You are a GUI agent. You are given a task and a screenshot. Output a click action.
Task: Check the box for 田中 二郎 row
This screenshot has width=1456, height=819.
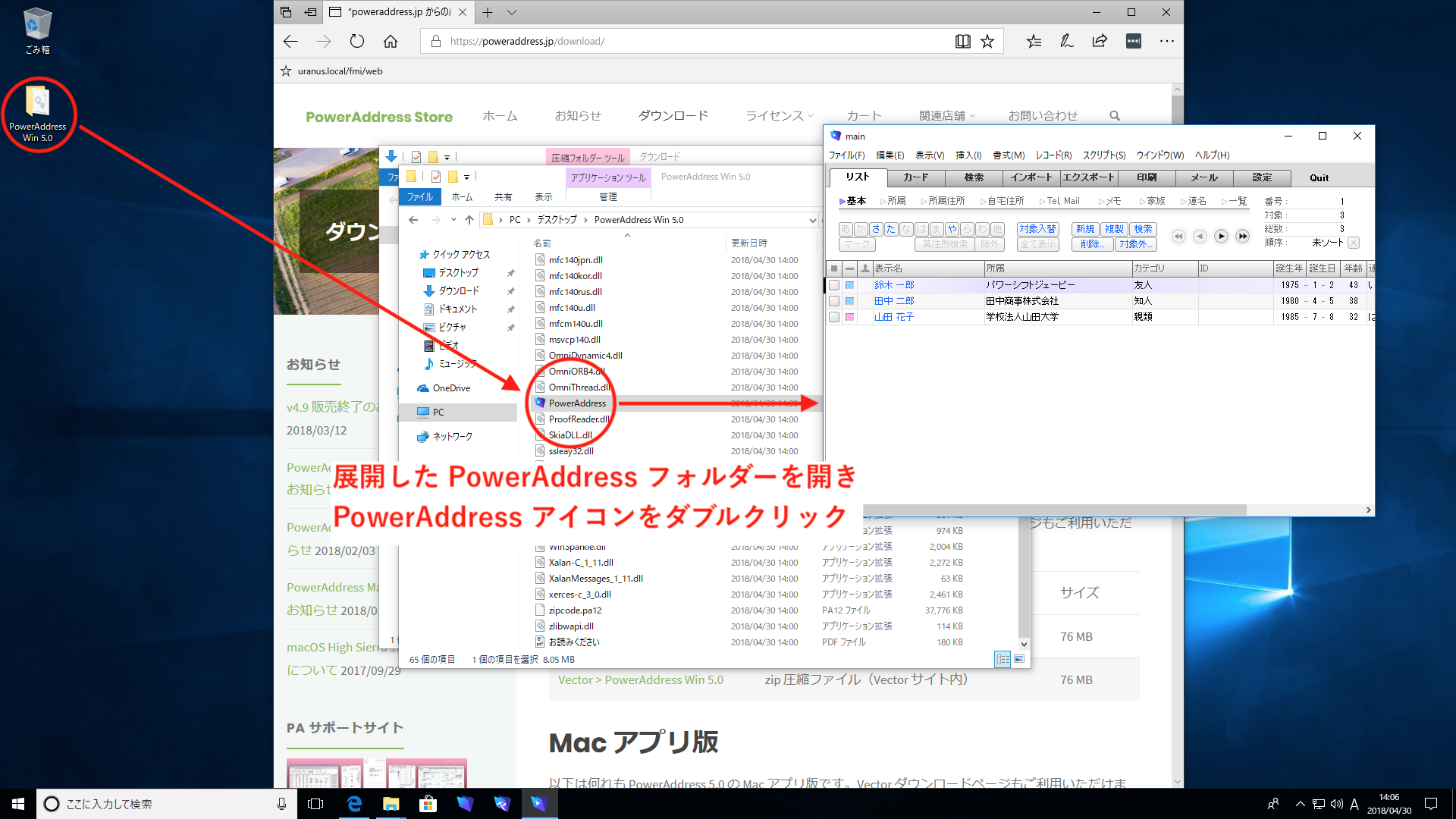(834, 301)
